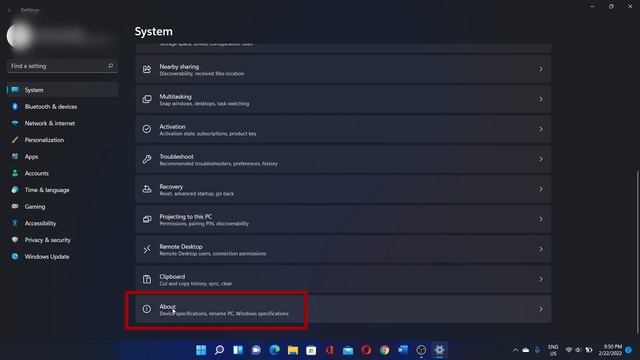
Task: Open Nearby sharing settings
Action: [343, 69]
